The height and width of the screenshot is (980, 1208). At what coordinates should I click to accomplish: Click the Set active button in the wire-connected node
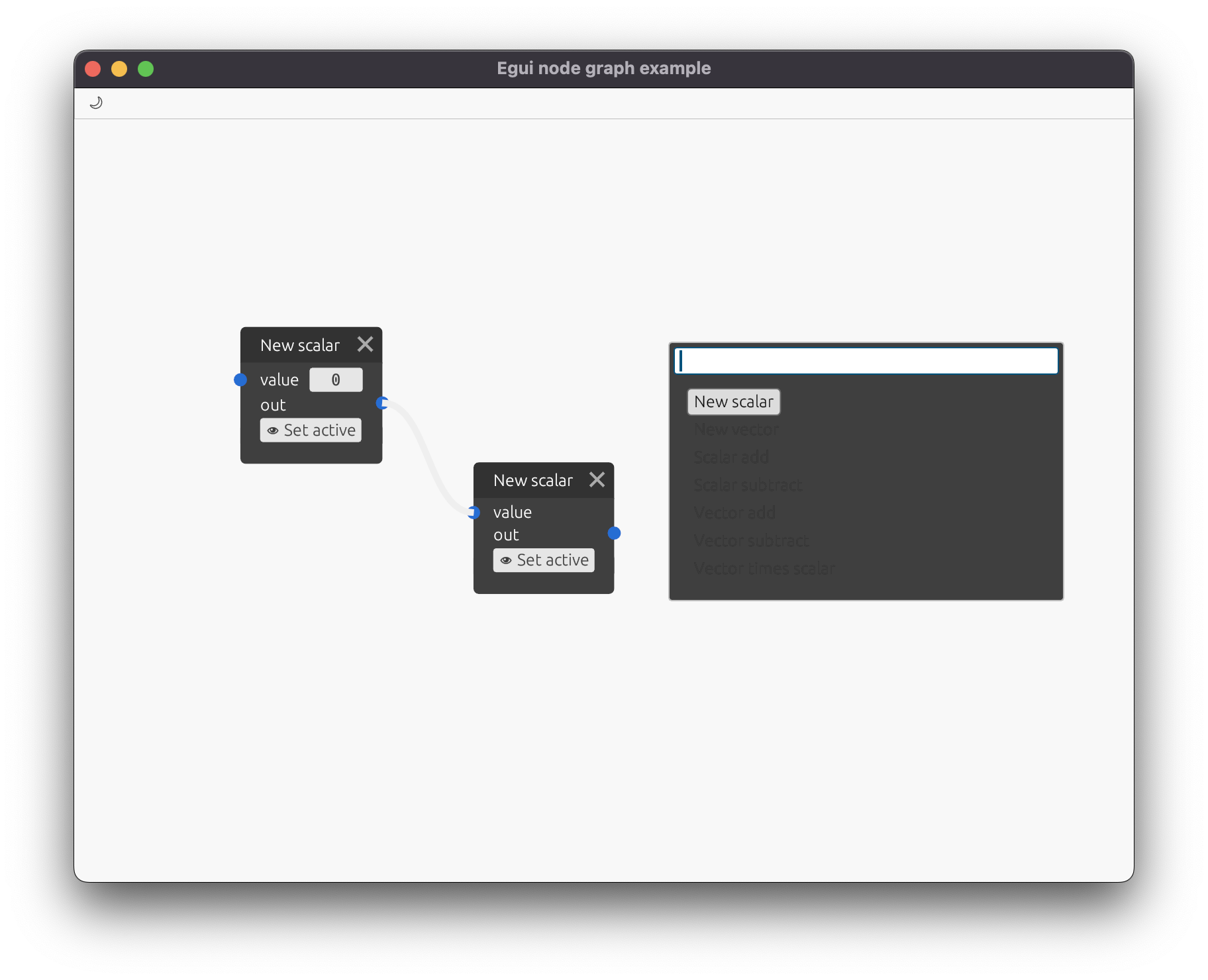544,560
